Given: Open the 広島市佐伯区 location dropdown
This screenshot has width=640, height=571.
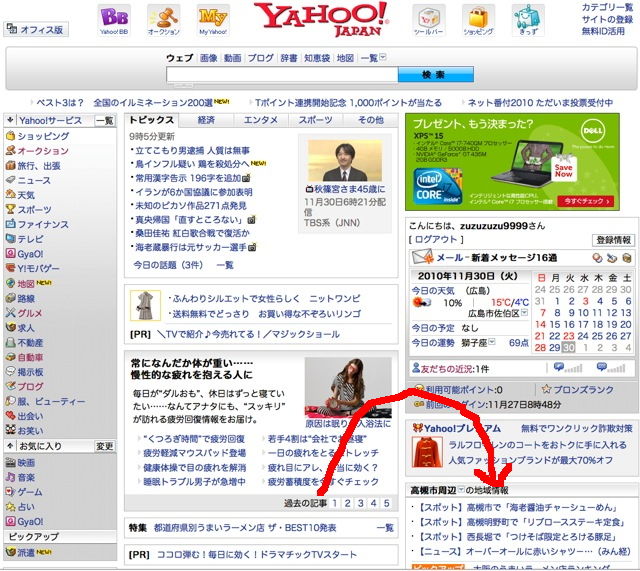Looking at the screenshot, I should (x=524, y=313).
